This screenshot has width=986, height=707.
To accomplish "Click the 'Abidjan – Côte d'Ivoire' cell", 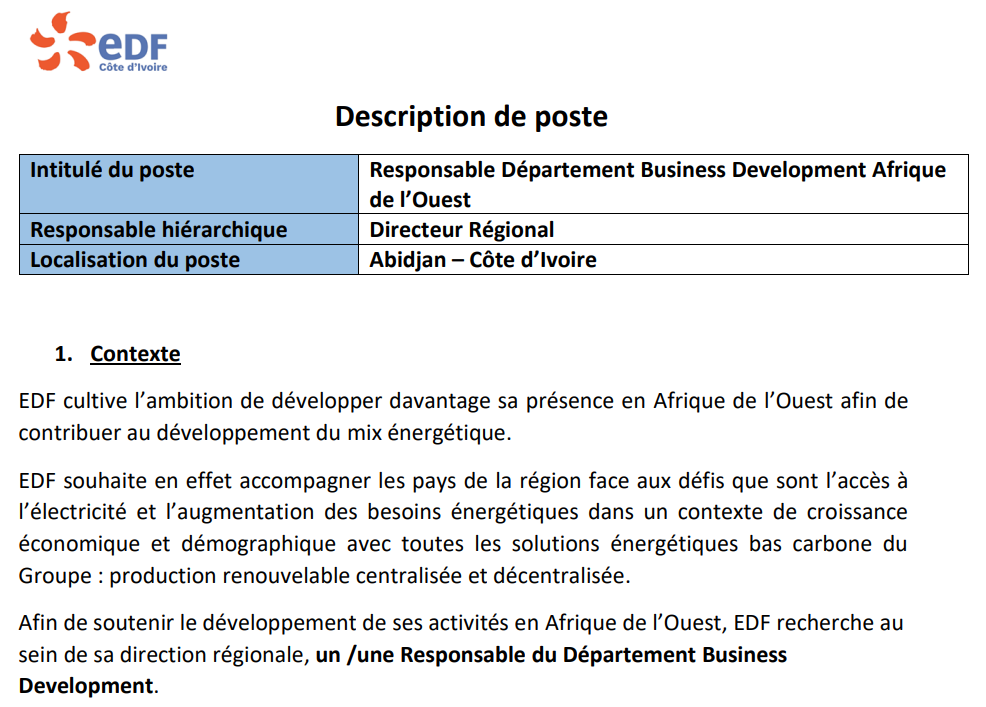I will [x=663, y=260].
